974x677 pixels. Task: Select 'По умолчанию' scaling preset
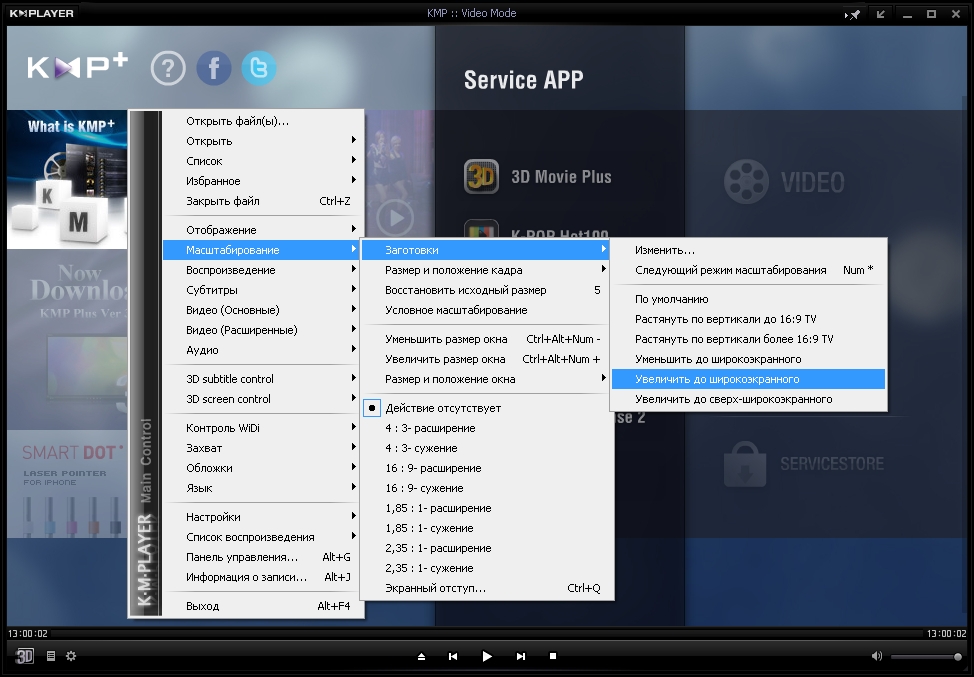coord(748,299)
